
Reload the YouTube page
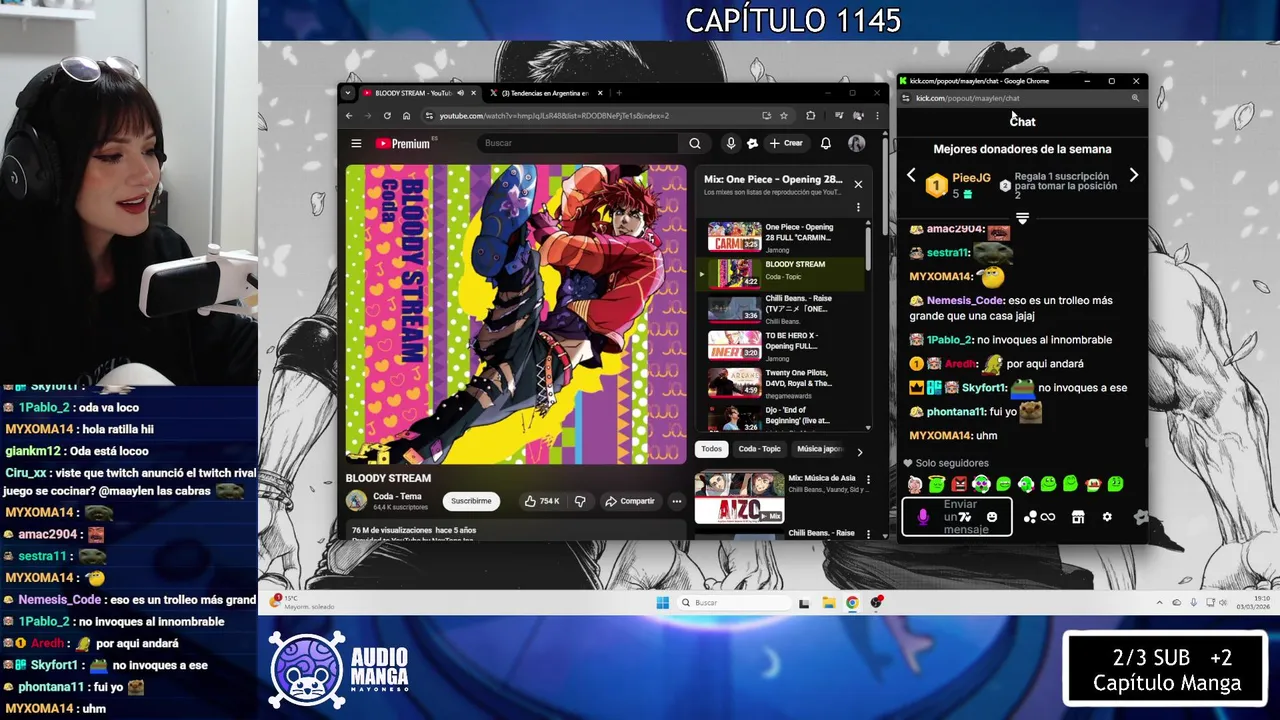(387, 115)
